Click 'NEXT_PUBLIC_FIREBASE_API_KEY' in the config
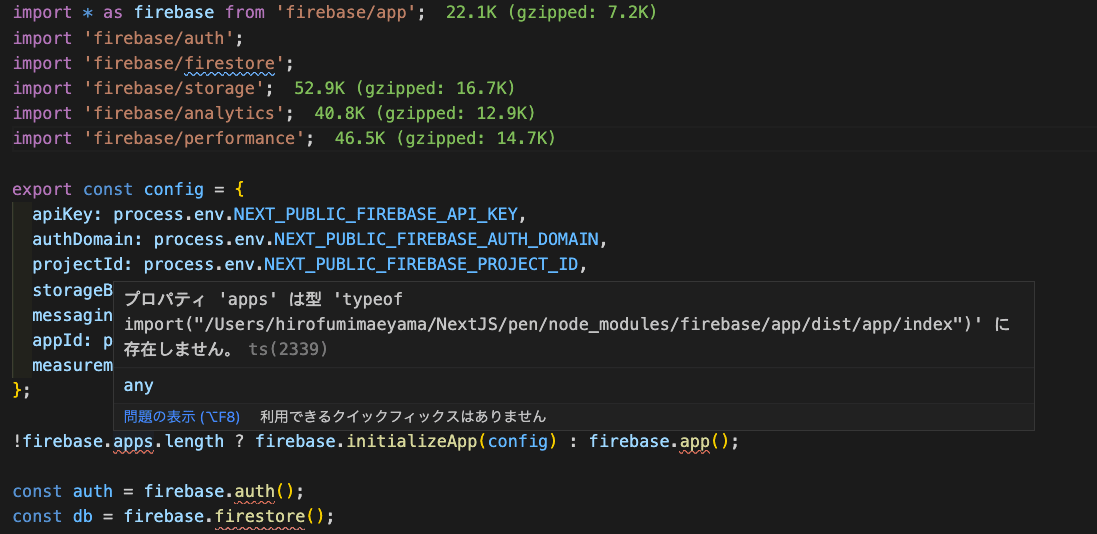Image resolution: width=1097 pixels, height=534 pixels. point(376,214)
